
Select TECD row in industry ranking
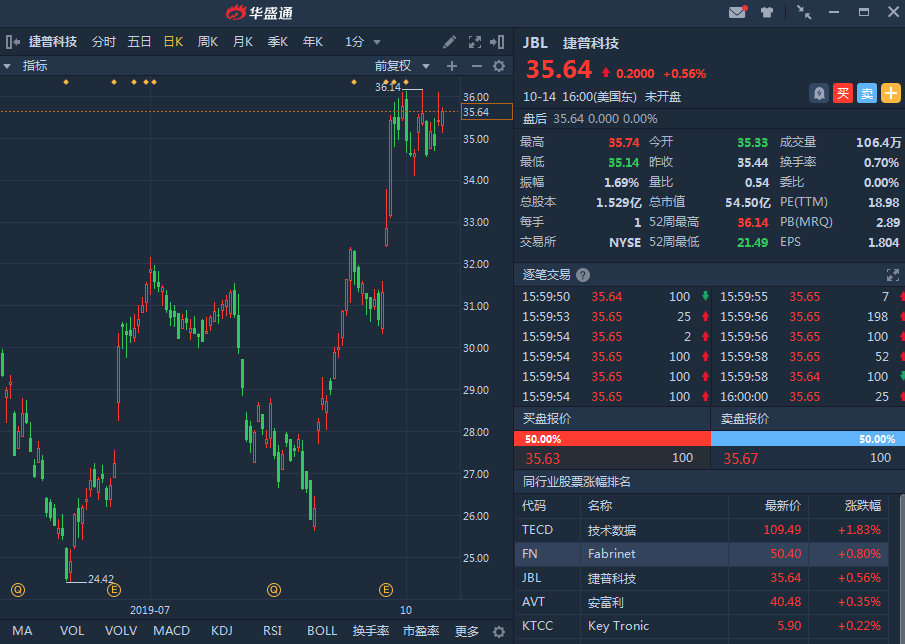[x=701, y=530]
